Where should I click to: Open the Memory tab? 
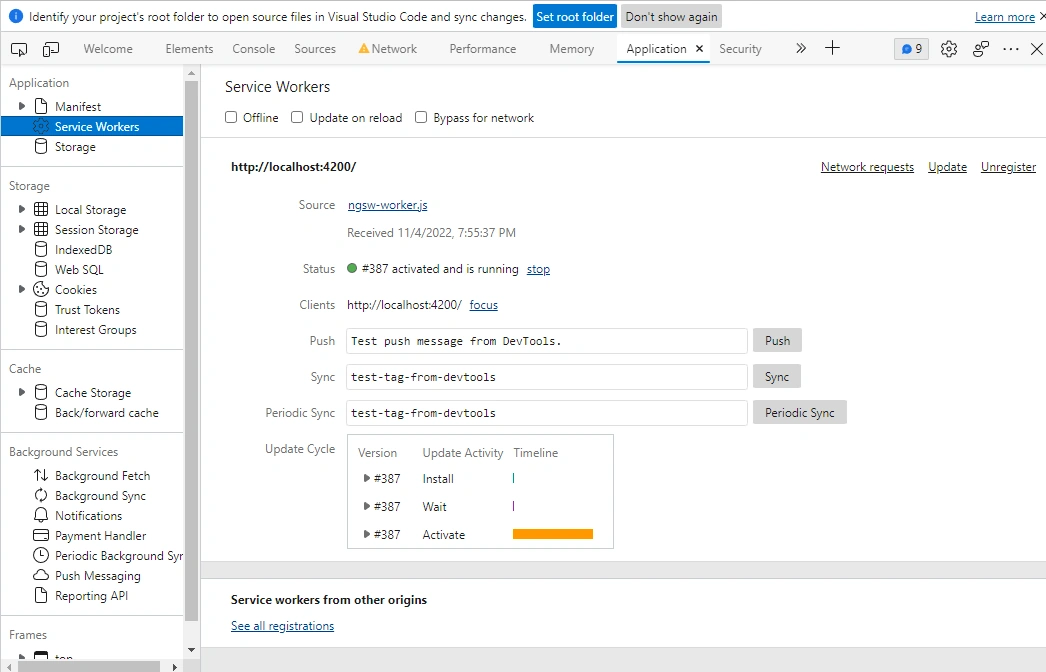coord(572,49)
